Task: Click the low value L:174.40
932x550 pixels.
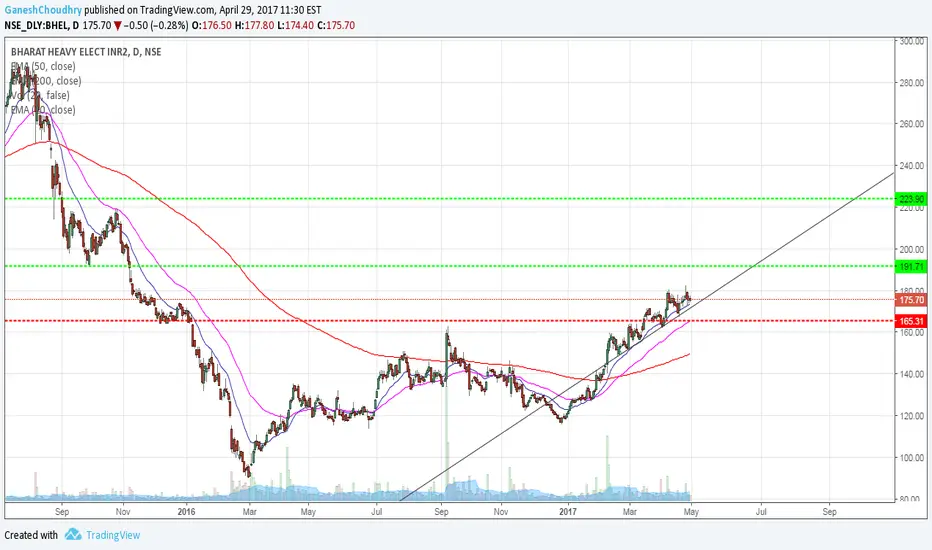Action: tap(295, 26)
